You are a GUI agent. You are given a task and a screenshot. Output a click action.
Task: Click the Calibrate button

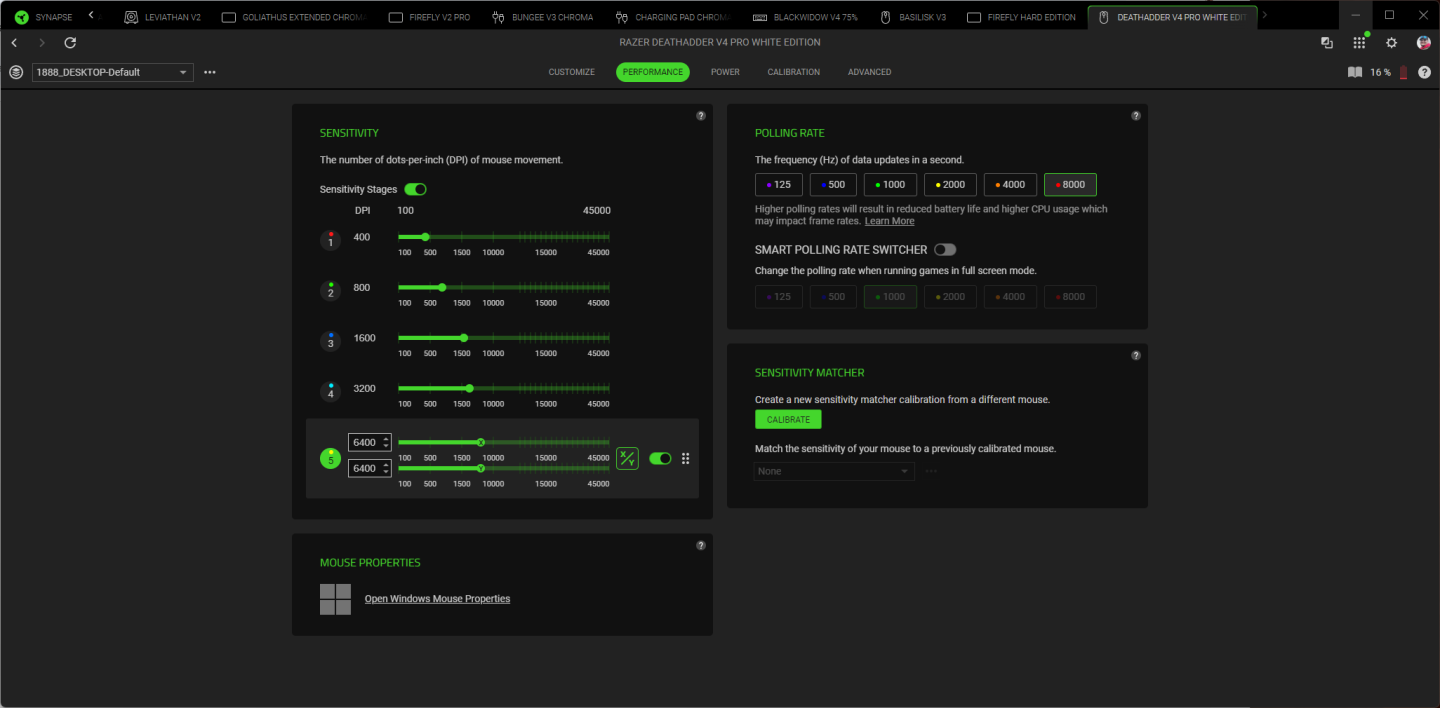click(x=788, y=419)
